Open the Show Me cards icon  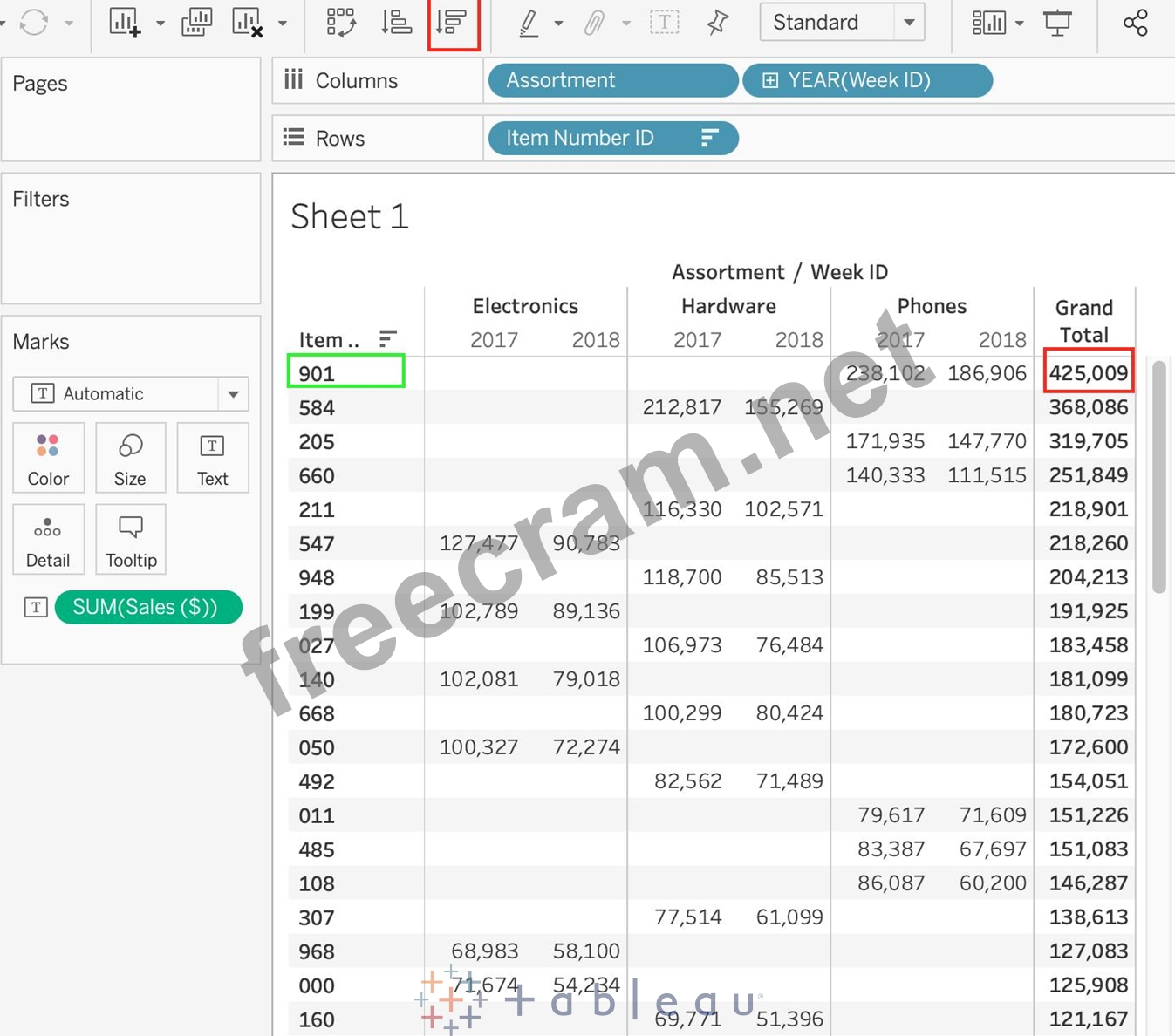[988, 23]
